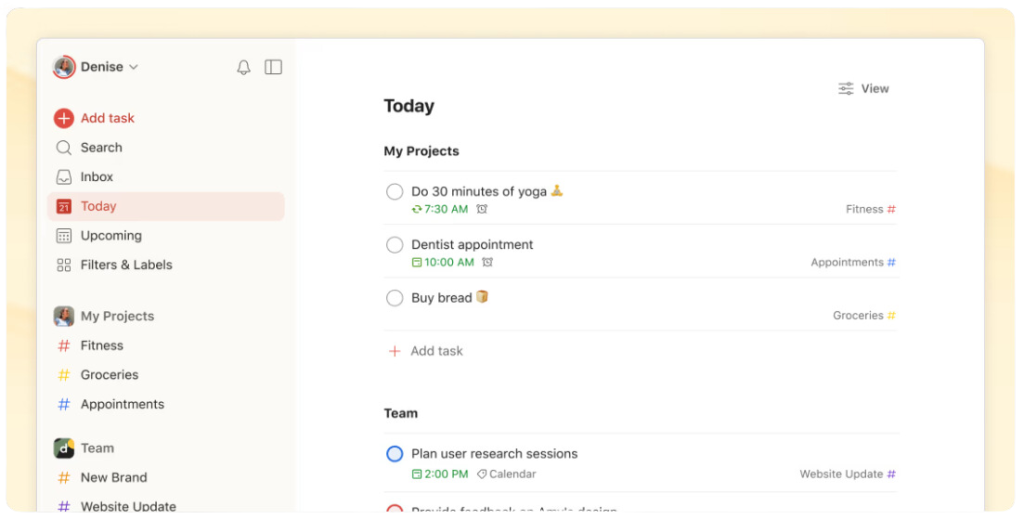Select Today in the sidebar

98,206
